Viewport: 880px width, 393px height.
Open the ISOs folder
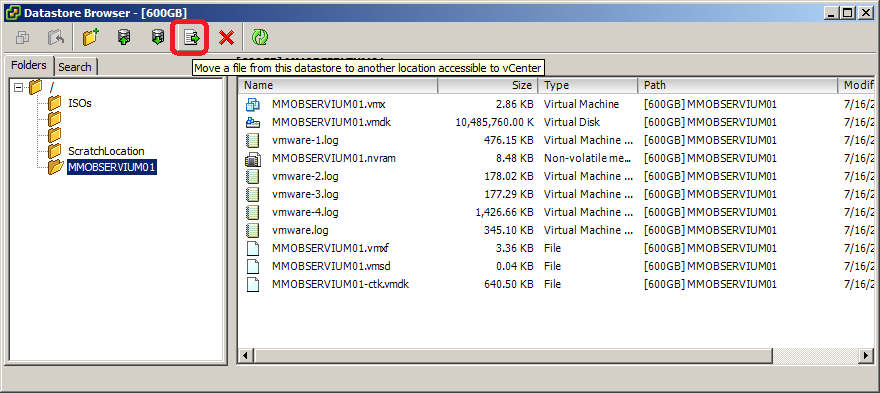[x=80, y=103]
